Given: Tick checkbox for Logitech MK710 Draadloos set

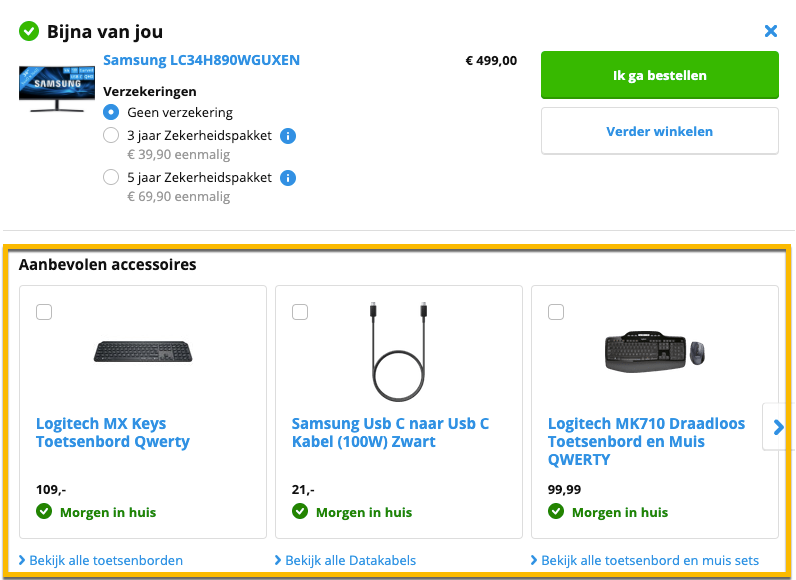Looking at the screenshot, I should [556, 312].
